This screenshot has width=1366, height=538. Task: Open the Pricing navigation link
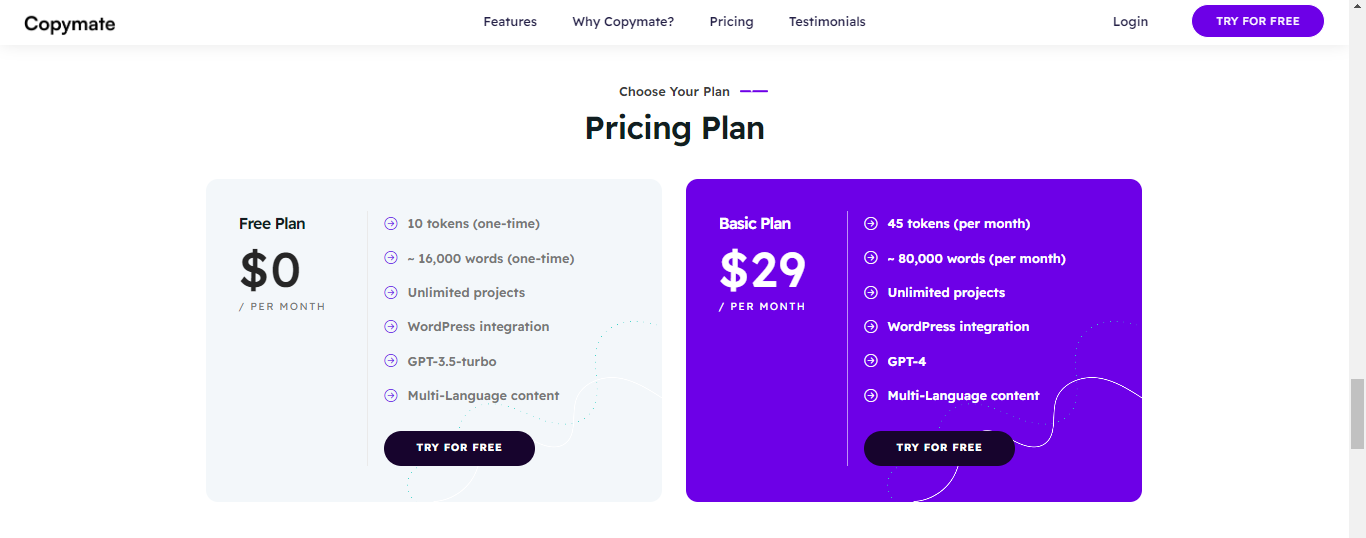pyautogui.click(x=731, y=21)
